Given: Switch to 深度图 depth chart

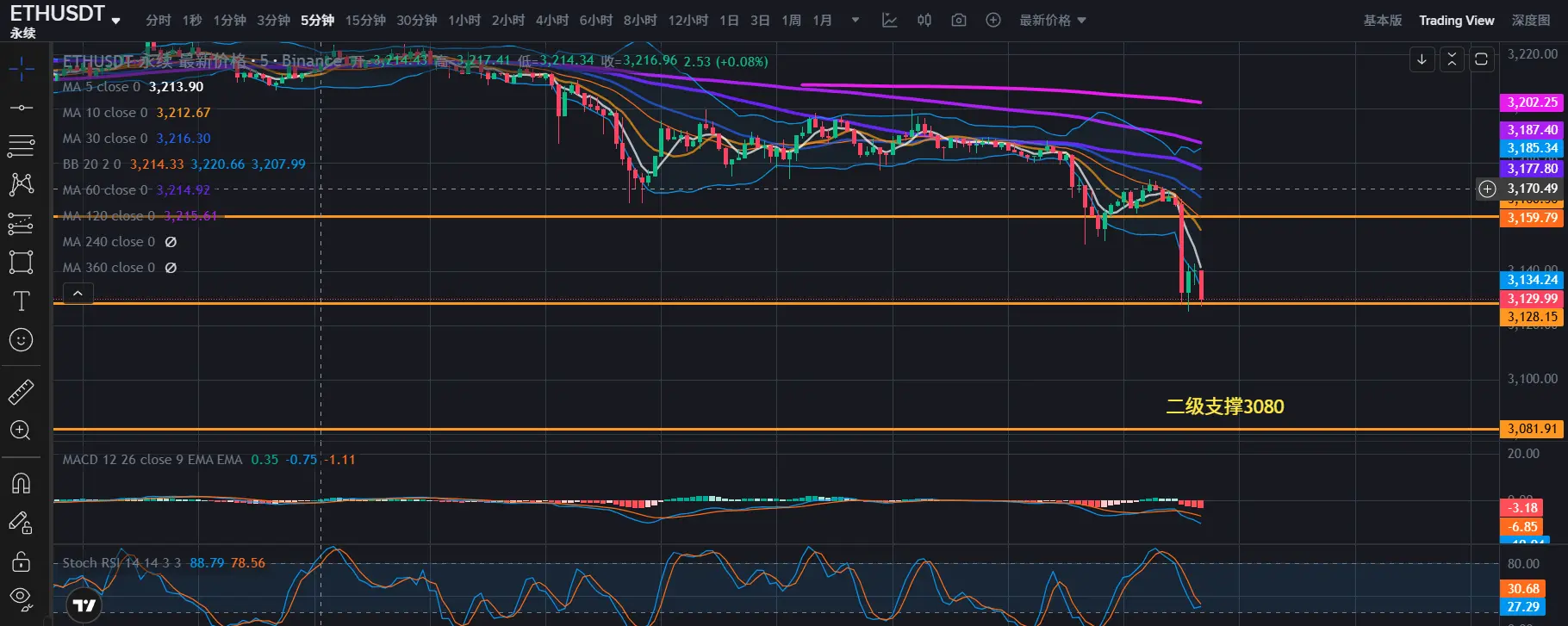Looking at the screenshot, I should (x=1531, y=20).
